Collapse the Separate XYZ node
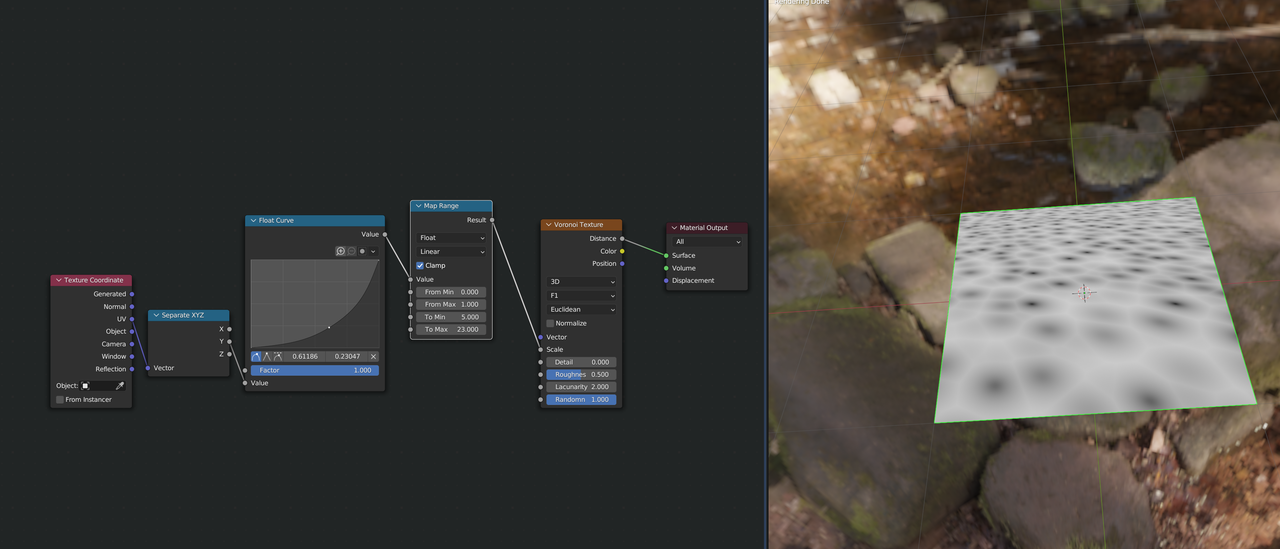 (156, 315)
